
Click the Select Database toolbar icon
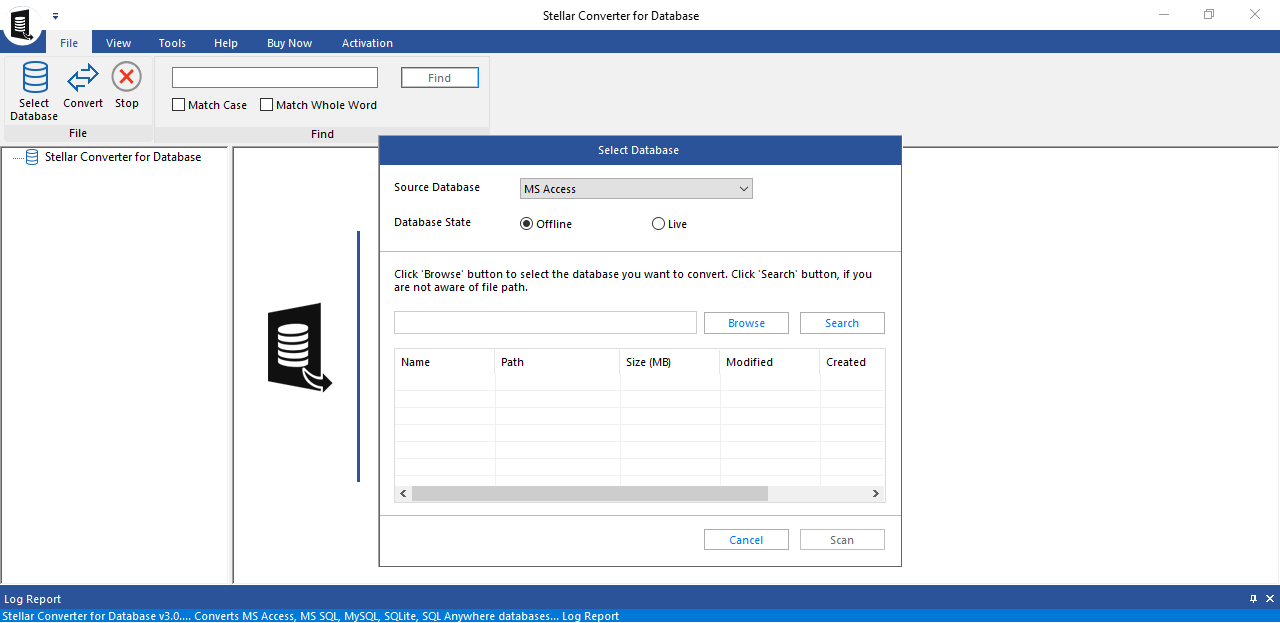tap(35, 78)
